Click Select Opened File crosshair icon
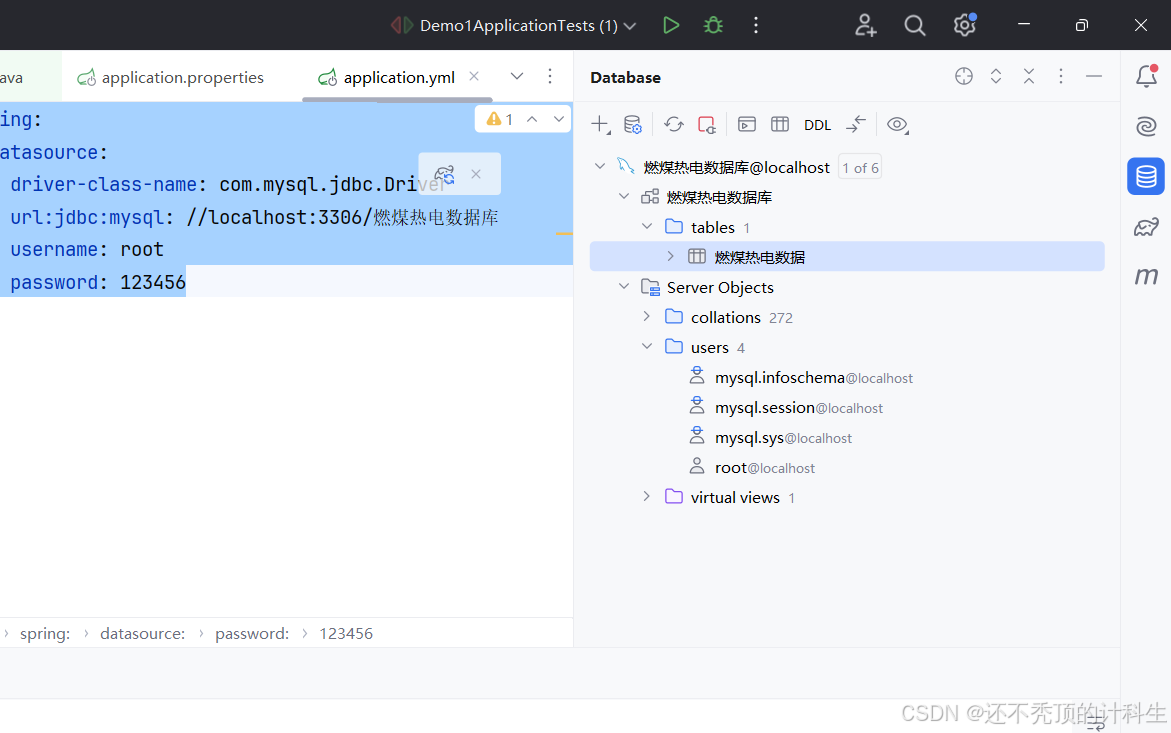Image resolution: width=1171 pixels, height=733 pixels. tap(963, 76)
